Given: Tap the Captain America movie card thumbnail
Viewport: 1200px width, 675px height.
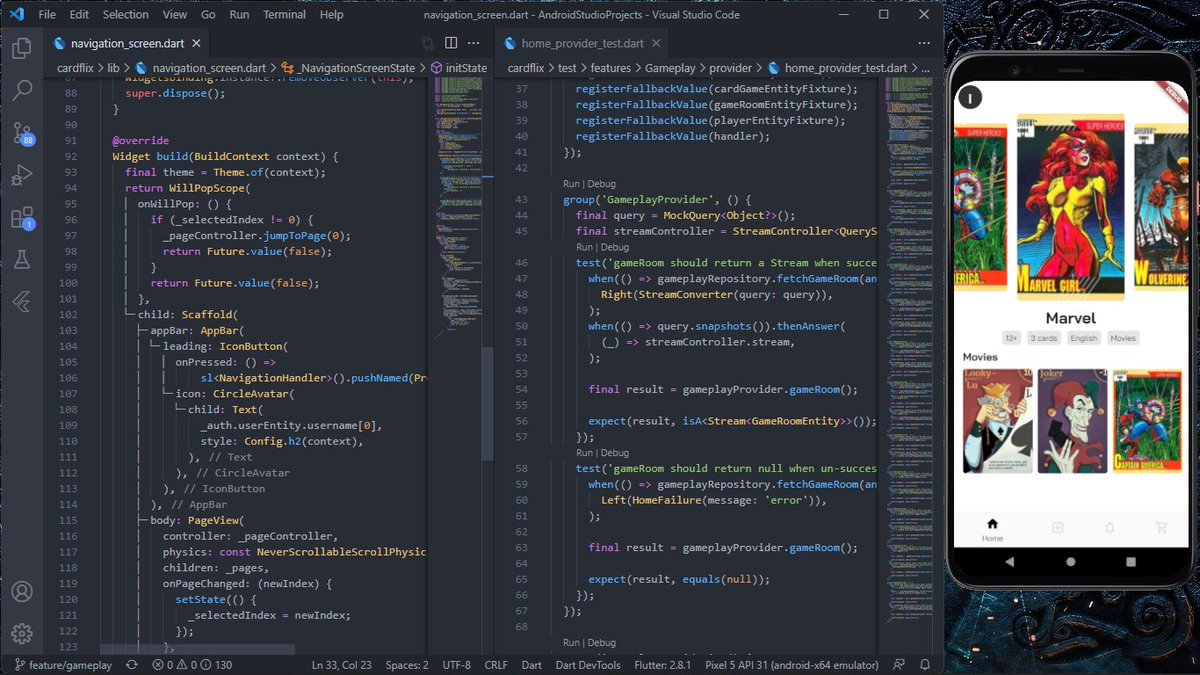Looking at the screenshot, I should (x=1146, y=421).
